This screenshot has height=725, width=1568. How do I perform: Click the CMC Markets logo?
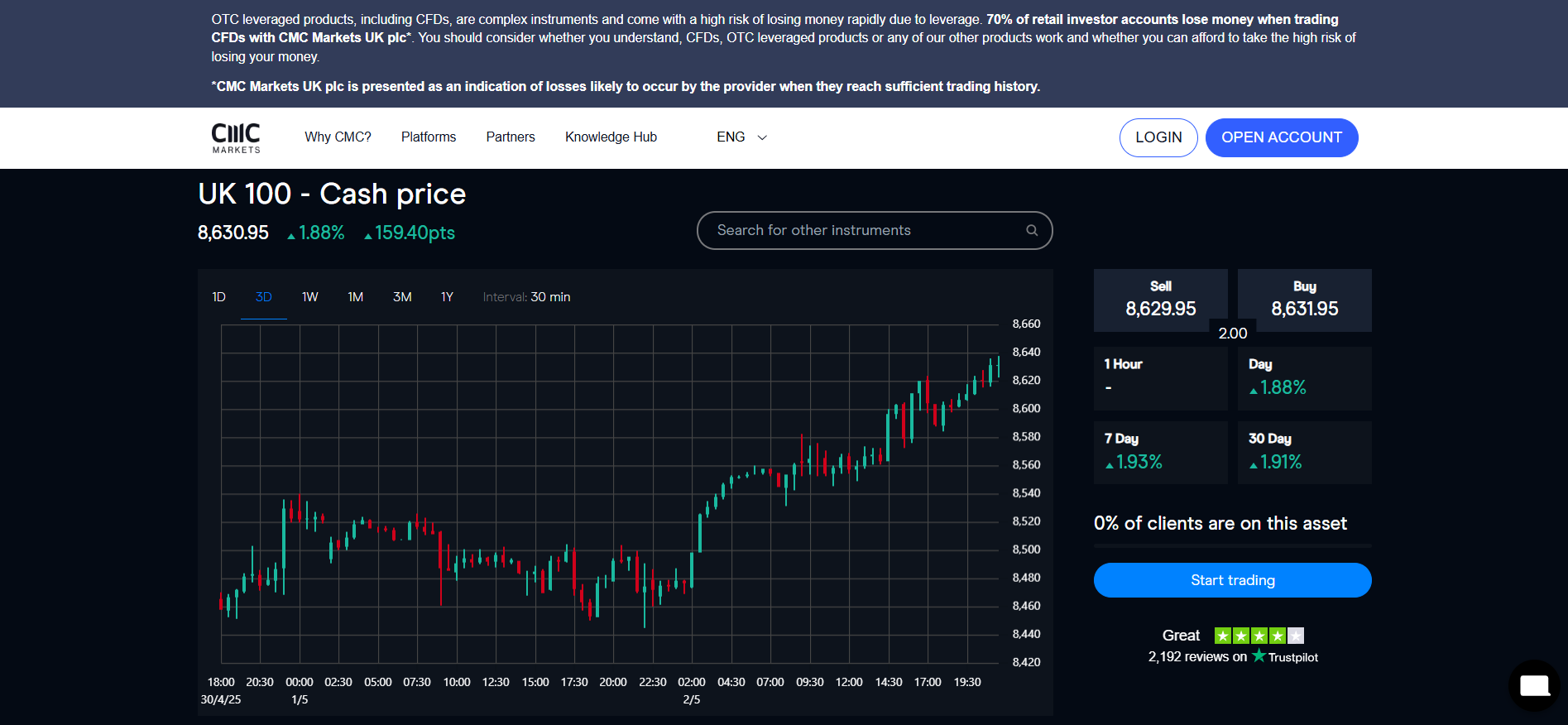tap(236, 137)
